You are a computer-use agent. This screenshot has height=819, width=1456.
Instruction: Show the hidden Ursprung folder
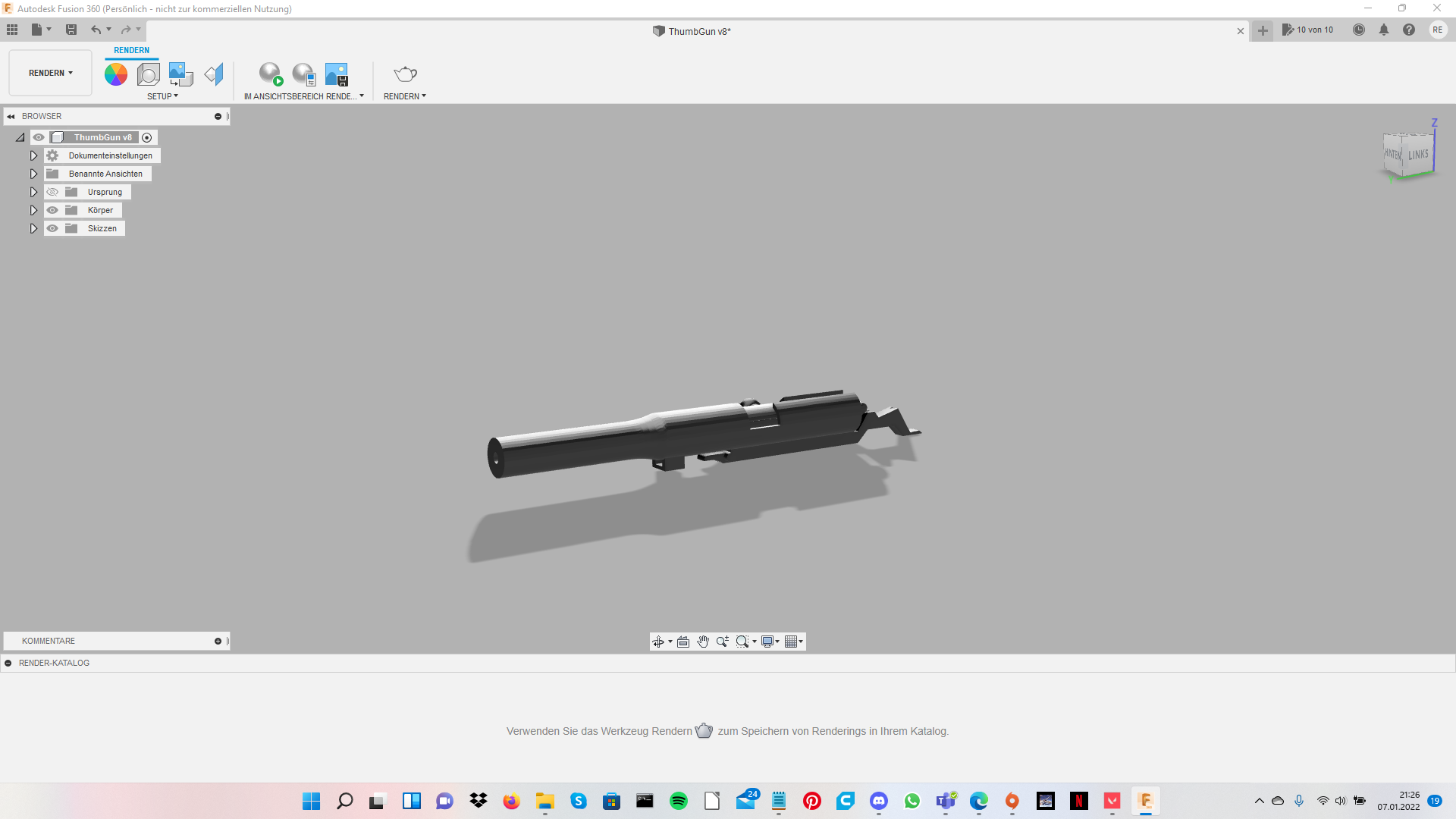tap(52, 192)
